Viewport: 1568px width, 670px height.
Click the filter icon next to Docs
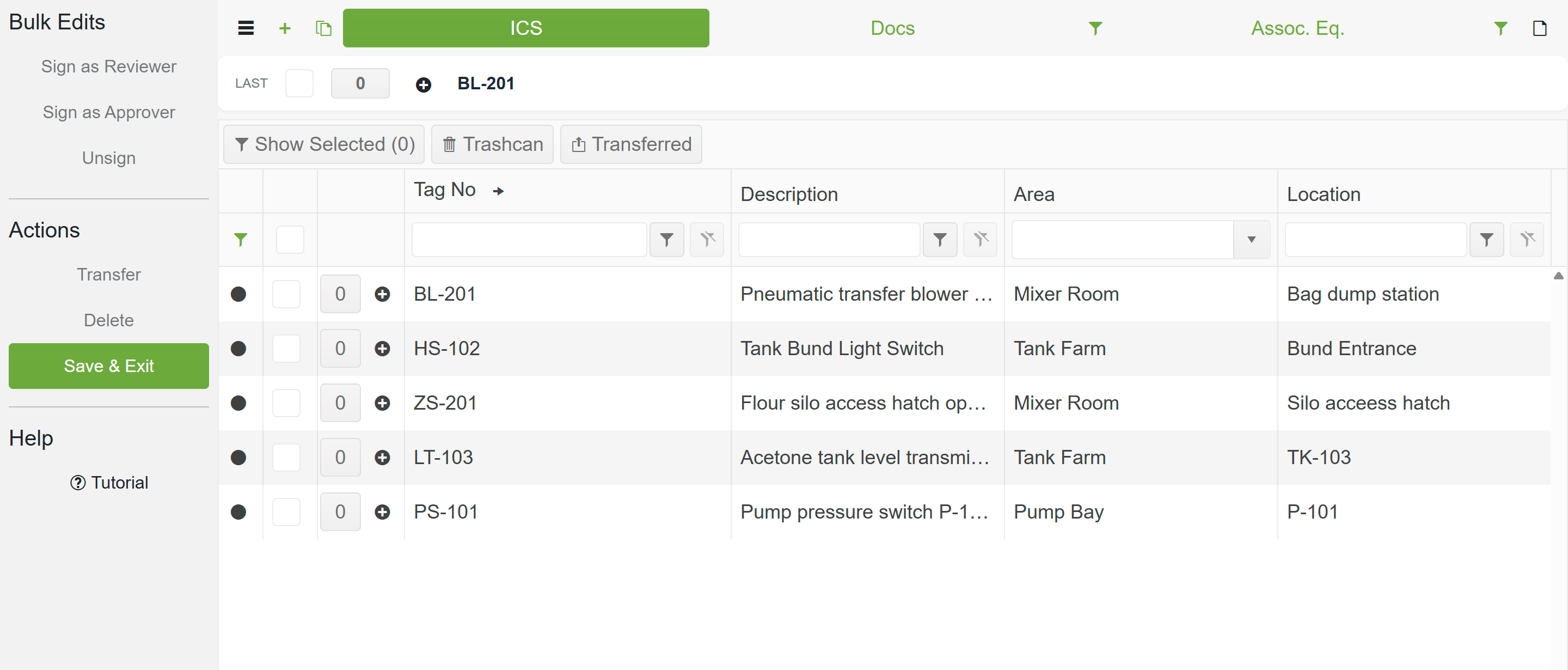point(1095,28)
